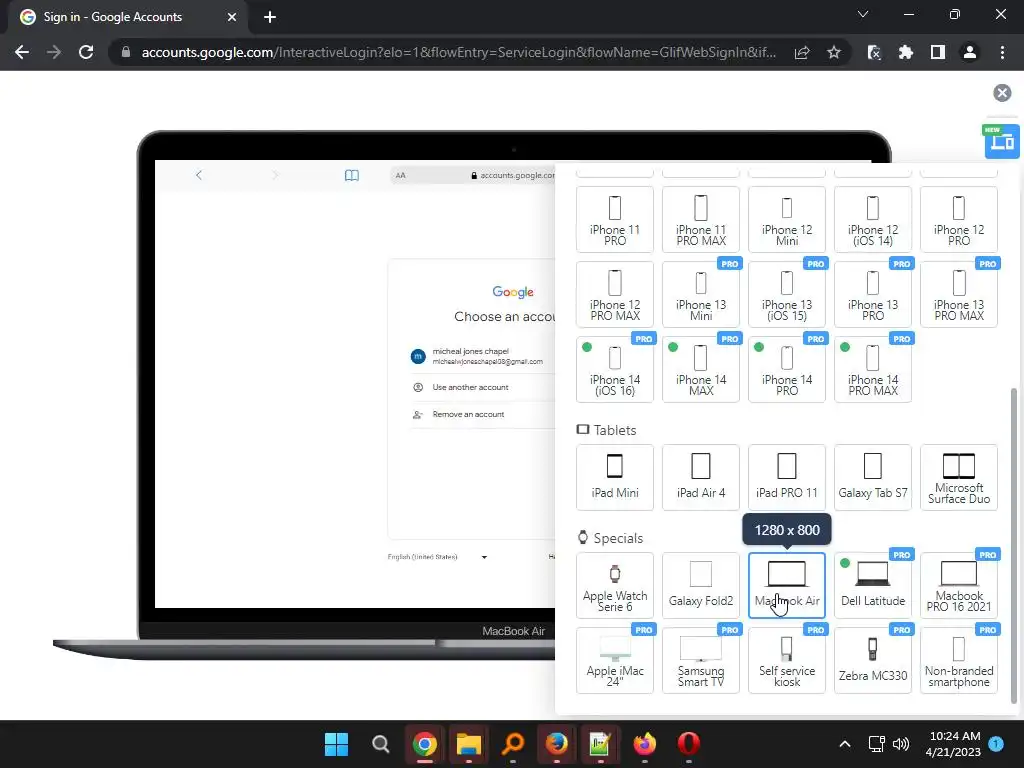Pick the iPhone 14 PRO MAX device
The image size is (1024, 768).
(x=873, y=370)
